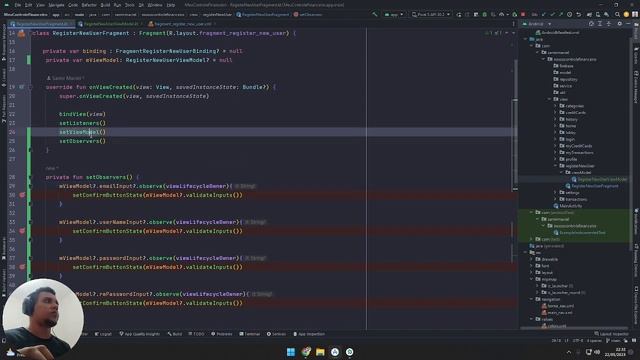
Task: Click the Collapse All icon in project panel
Action: [609, 24]
